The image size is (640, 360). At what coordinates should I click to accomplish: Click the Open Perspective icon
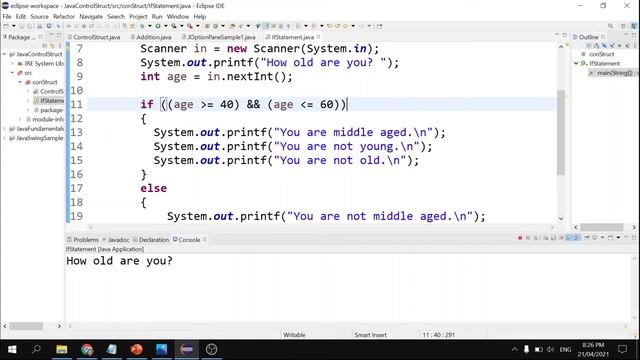coord(623,26)
